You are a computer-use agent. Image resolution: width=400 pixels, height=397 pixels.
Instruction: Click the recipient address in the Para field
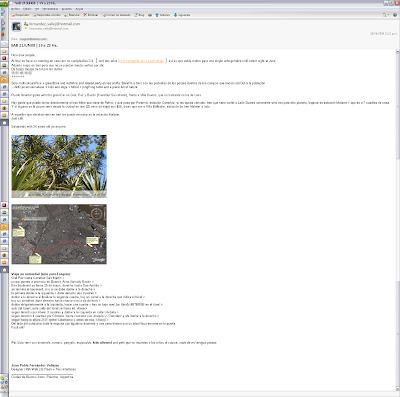pyautogui.click(x=33, y=39)
